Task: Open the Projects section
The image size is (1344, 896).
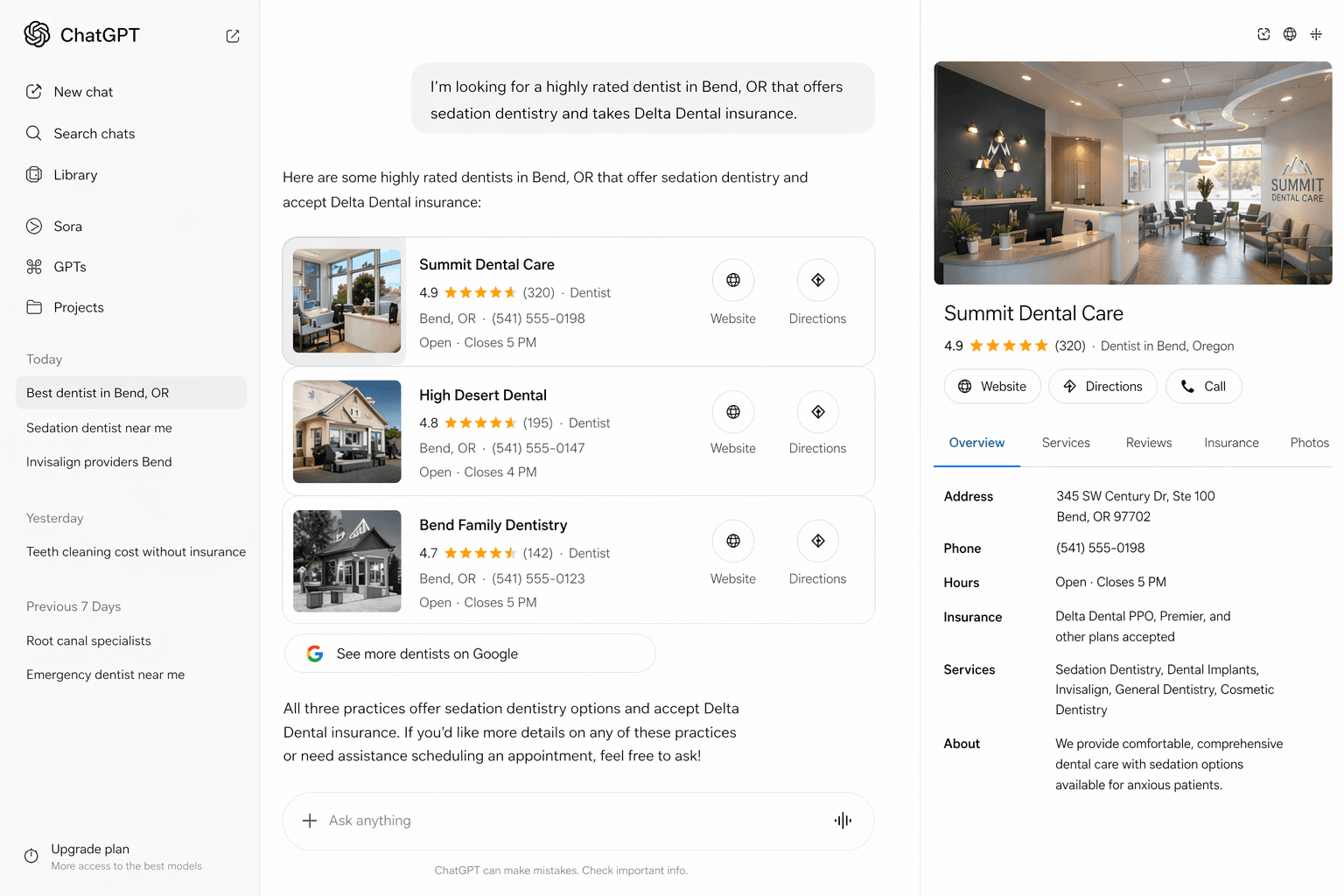Action: click(78, 307)
